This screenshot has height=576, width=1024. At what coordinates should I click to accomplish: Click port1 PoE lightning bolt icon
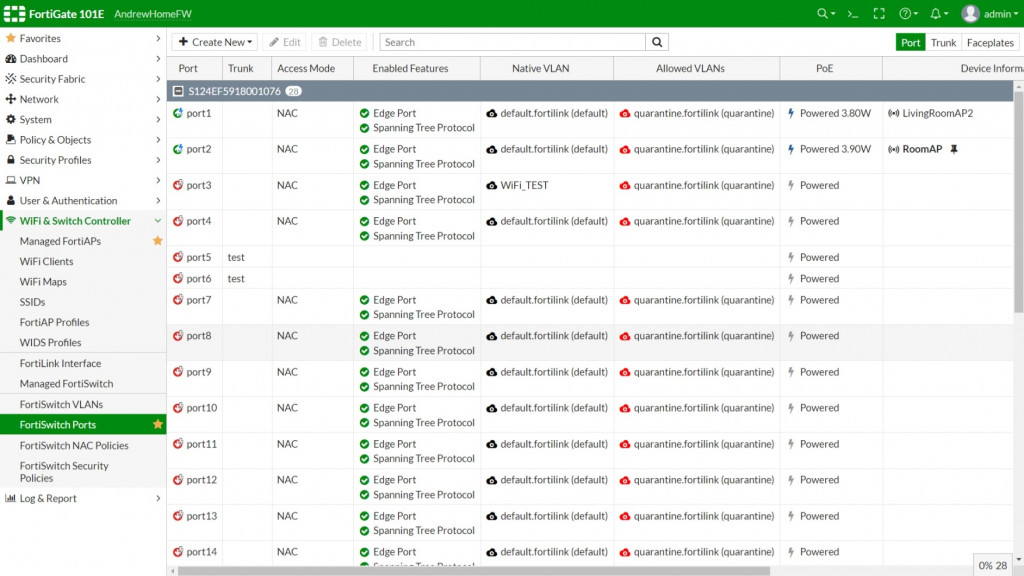tap(791, 113)
